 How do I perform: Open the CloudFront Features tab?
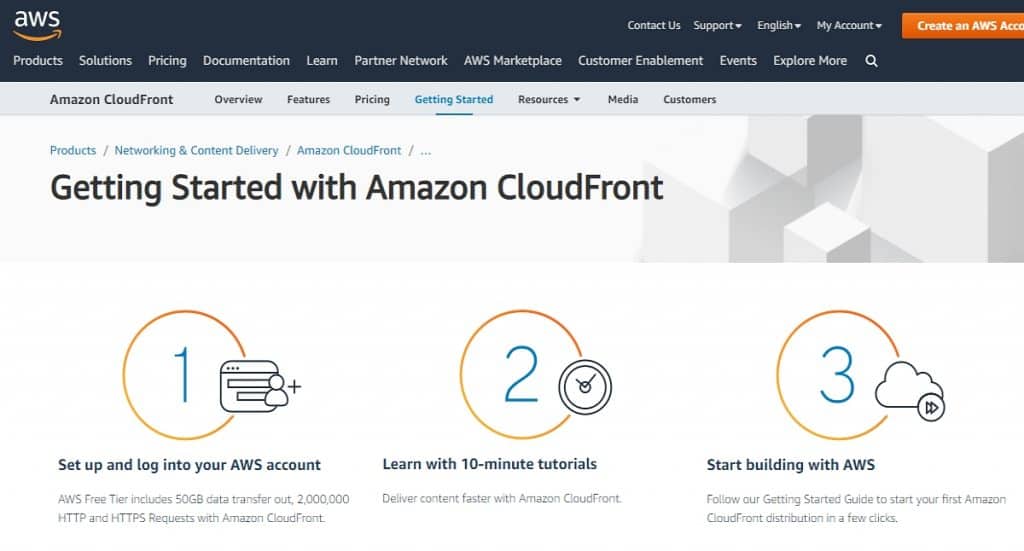(308, 99)
